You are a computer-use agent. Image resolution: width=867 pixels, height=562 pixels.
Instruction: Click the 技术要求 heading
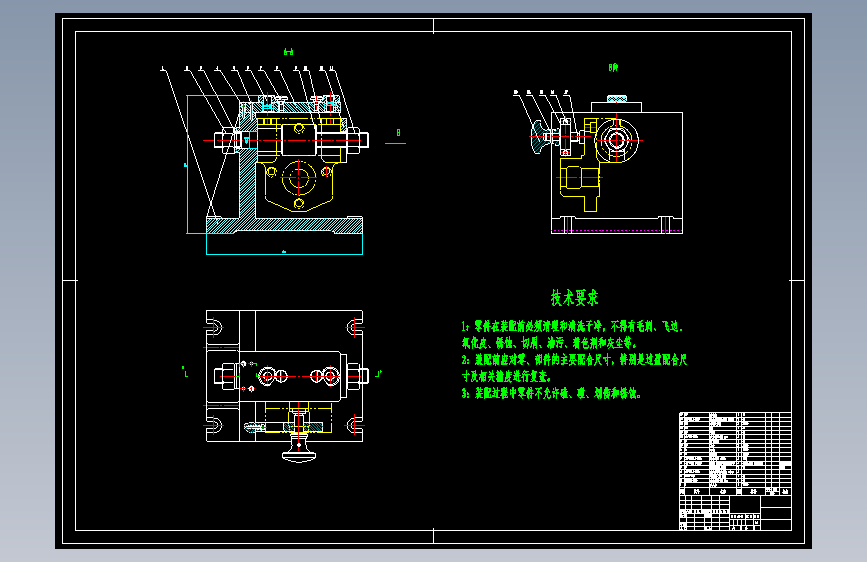(x=574, y=298)
